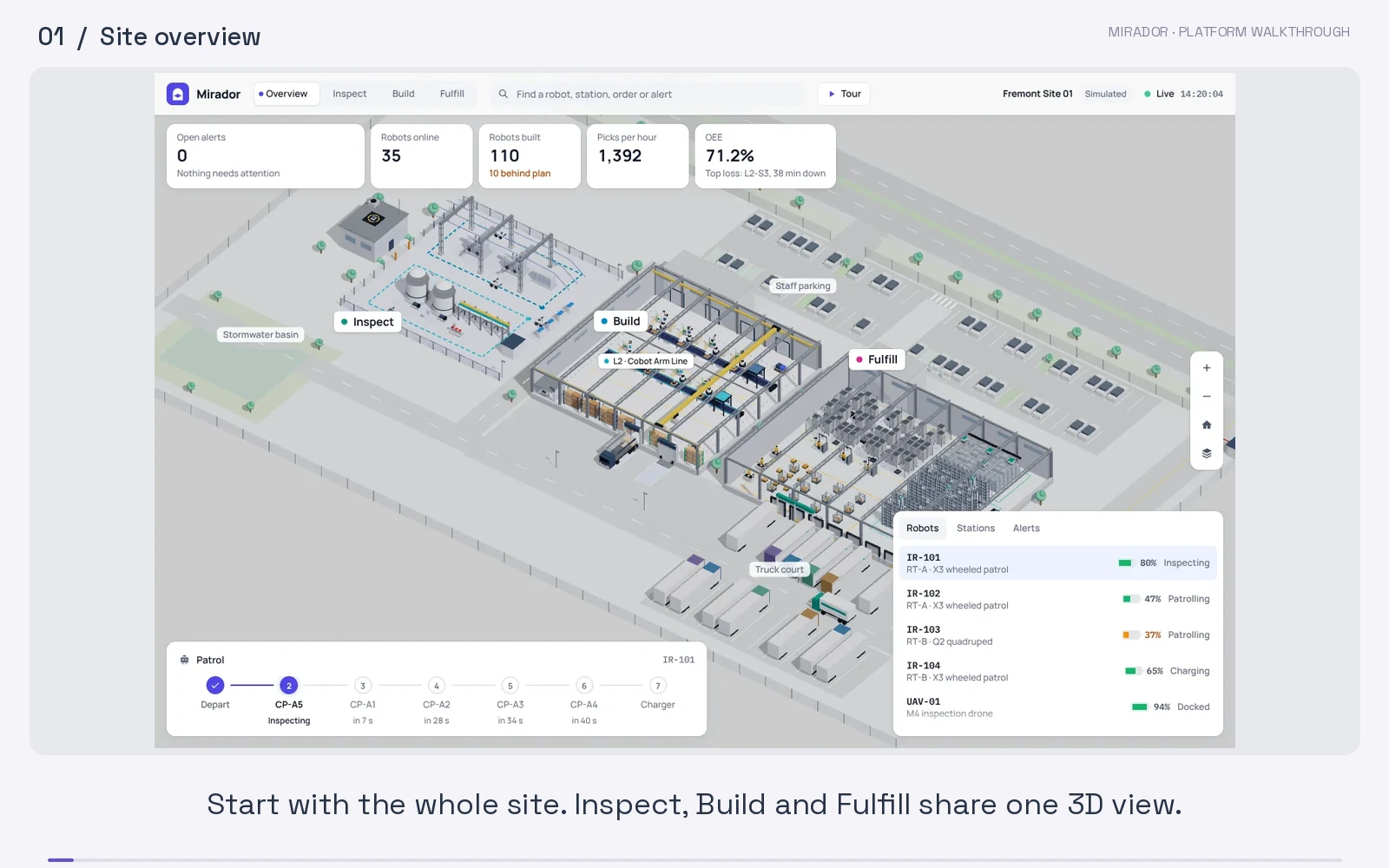Select patrol step 4 CP-A2
The image size is (1389, 868).
437,686
